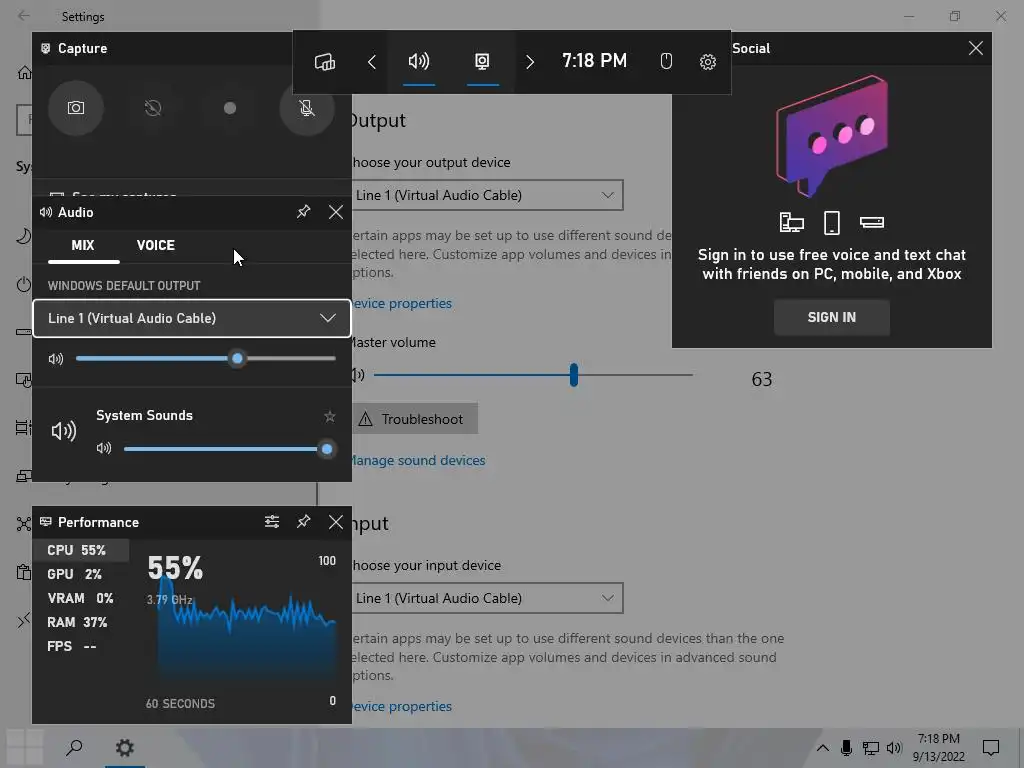Toggle the Audio widget in Game Bar toolbar
1024x768 pixels.
click(x=419, y=62)
